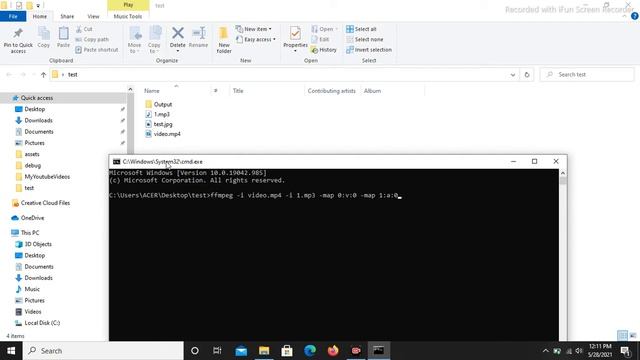Image resolution: width=640 pixels, height=360 pixels.
Task: Select the 1.mp3 file
Action: coord(158,114)
